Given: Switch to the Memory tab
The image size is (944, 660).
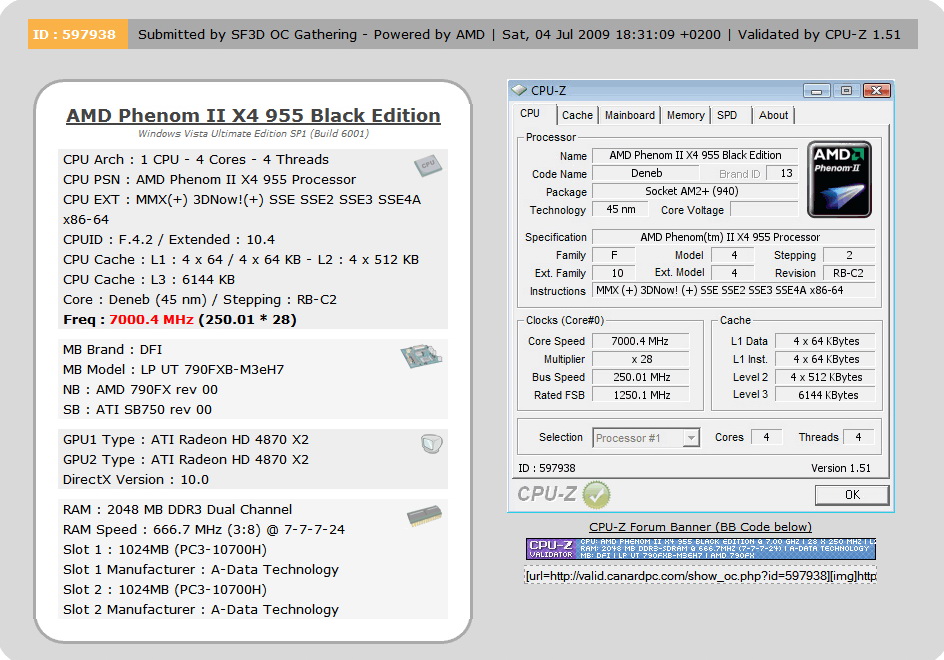Looking at the screenshot, I should [686, 115].
